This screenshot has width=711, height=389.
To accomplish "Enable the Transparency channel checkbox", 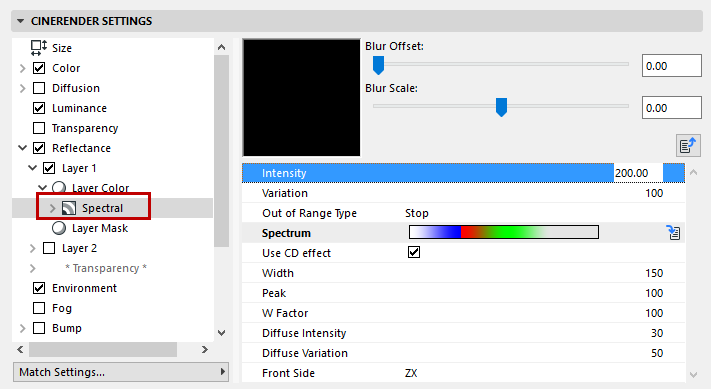I will coord(39,128).
